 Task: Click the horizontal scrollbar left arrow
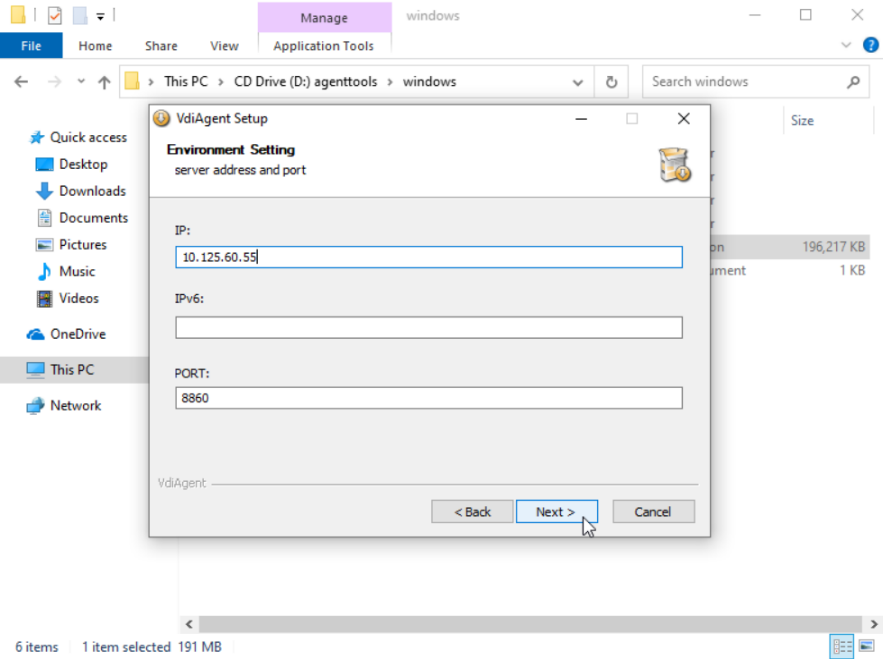(x=189, y=624)
